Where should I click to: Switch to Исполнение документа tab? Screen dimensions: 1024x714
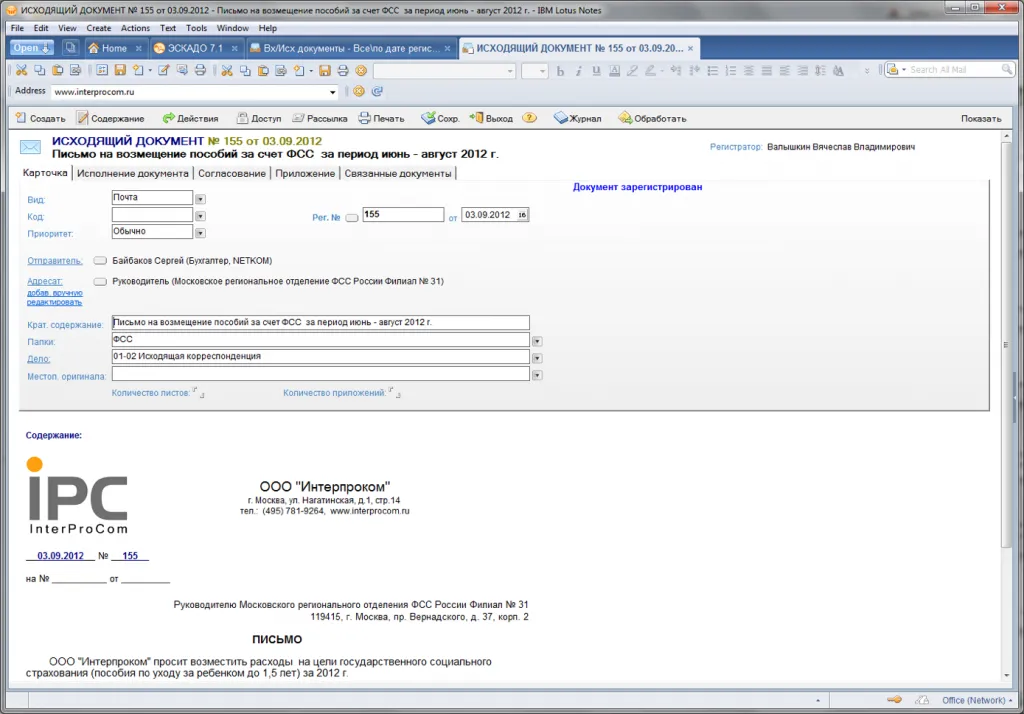tap(132, 173)
